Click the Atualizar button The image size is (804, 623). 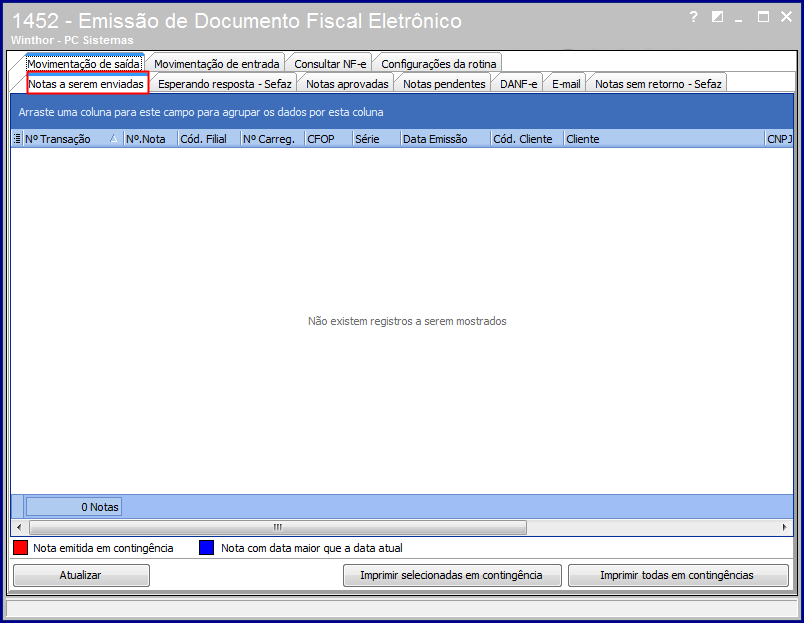point(81,575)
